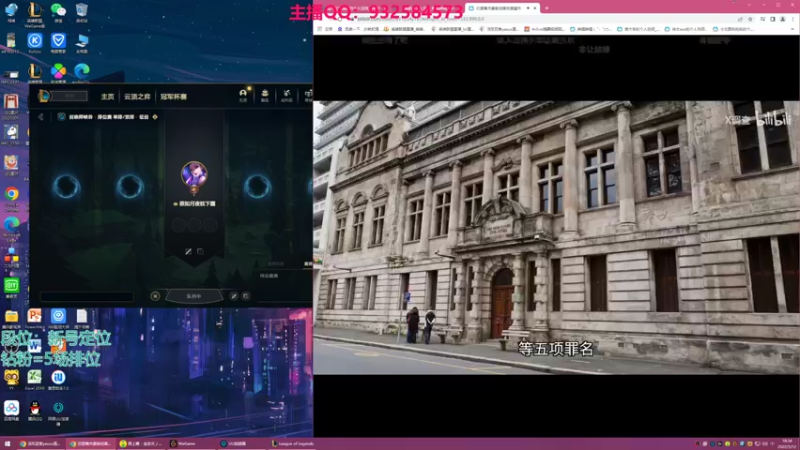Click the square icon right of the queue pencil

coord(245,296)
